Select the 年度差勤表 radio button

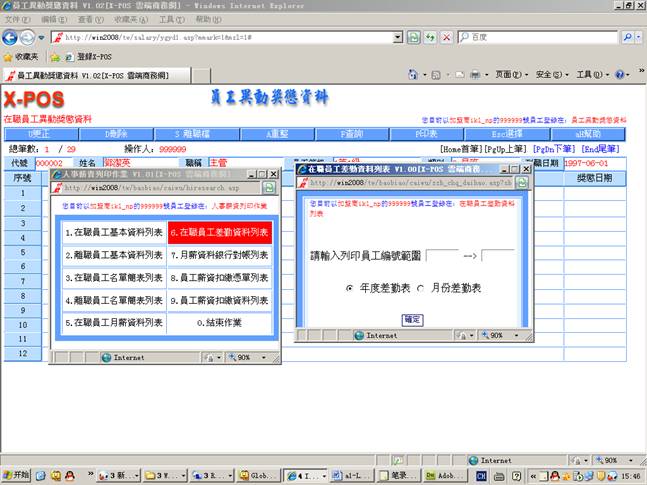click(x=349, y=287)
